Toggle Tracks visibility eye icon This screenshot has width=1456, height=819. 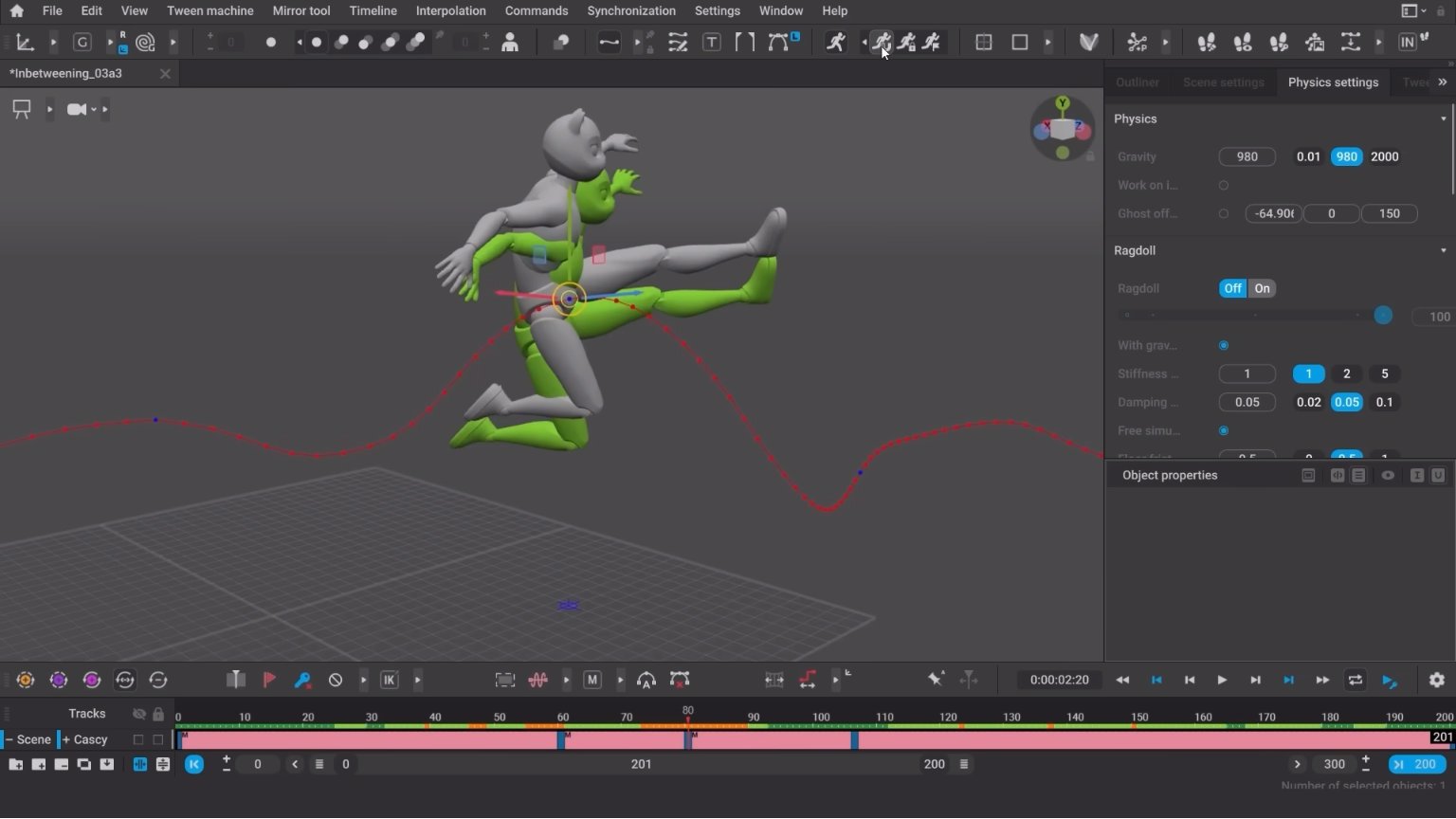[139, 714]
